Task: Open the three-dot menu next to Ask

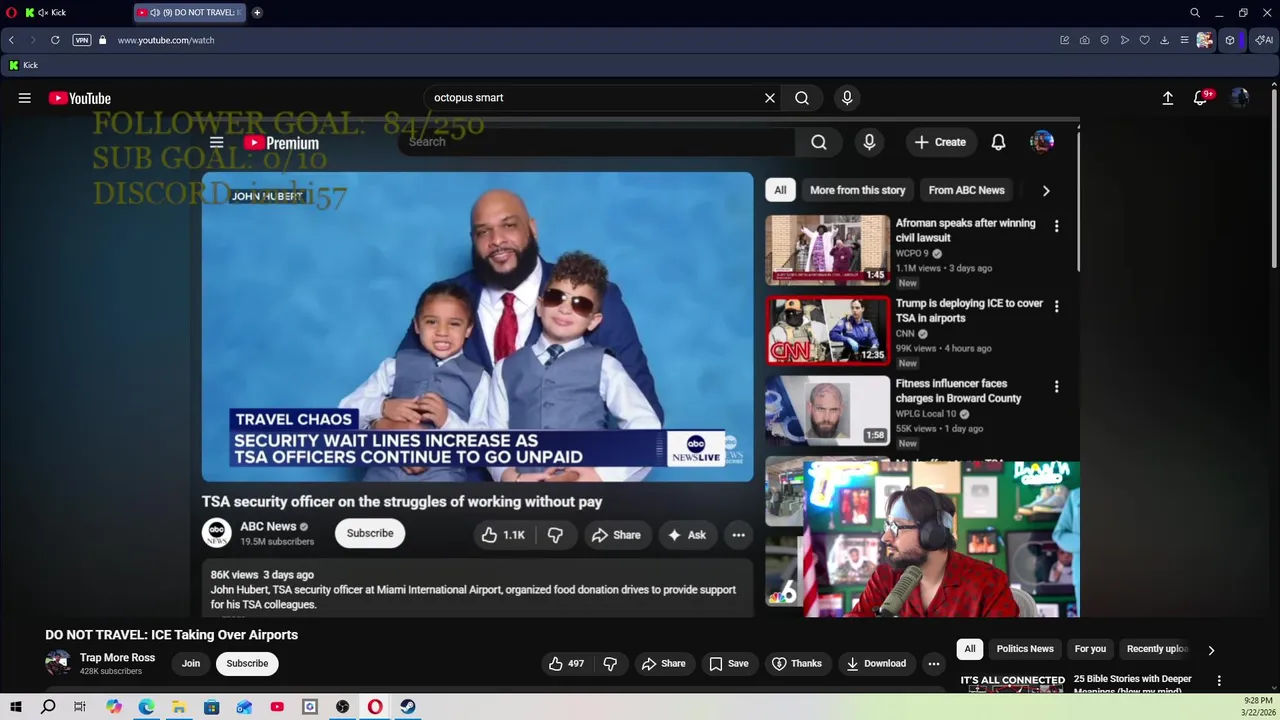Action: [738, 535]
